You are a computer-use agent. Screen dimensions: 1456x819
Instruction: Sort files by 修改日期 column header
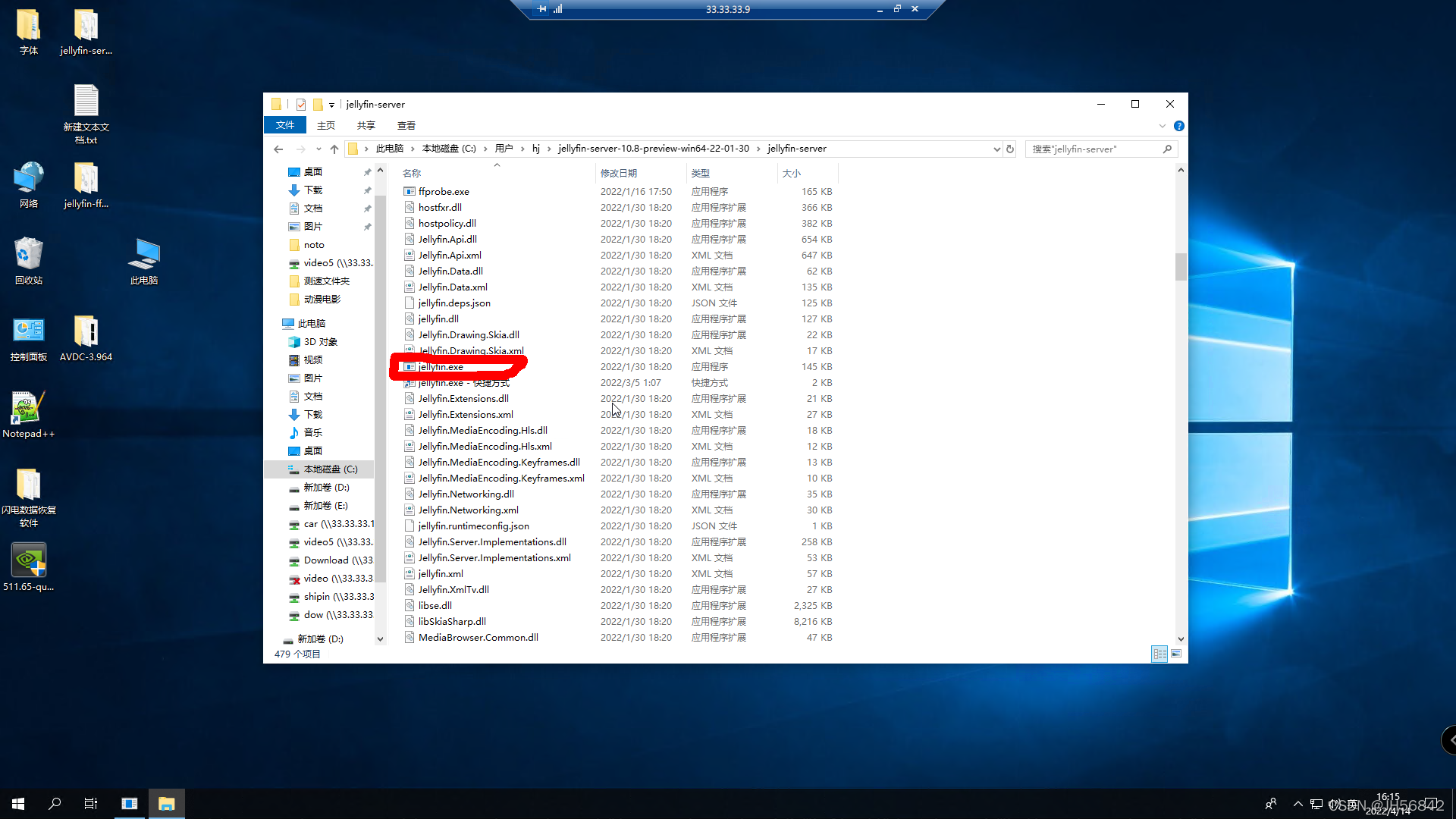(x=619, y=174)
